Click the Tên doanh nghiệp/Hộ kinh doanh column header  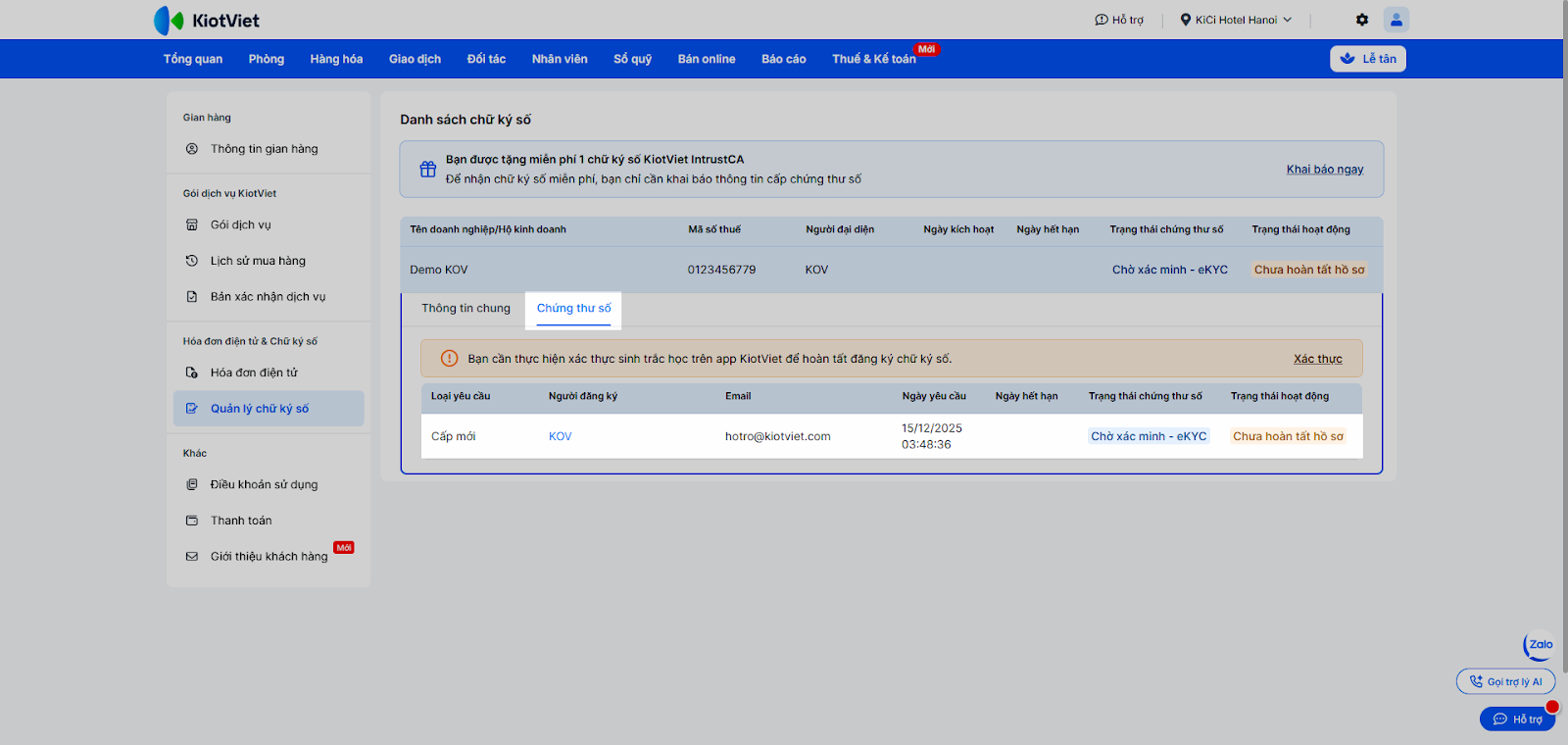tap(488, 229)
